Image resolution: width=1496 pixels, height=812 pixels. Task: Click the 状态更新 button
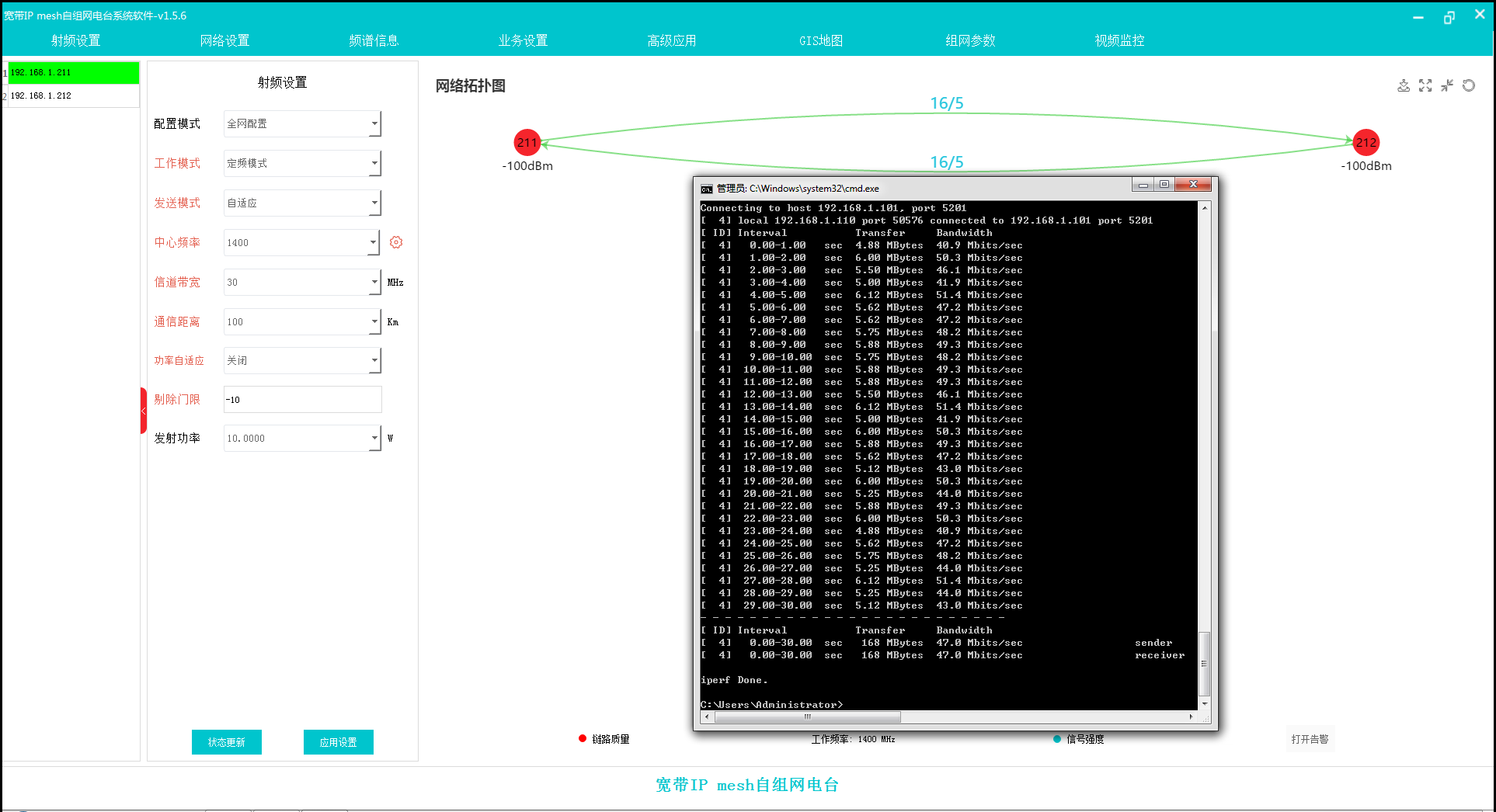coord(226,742)
